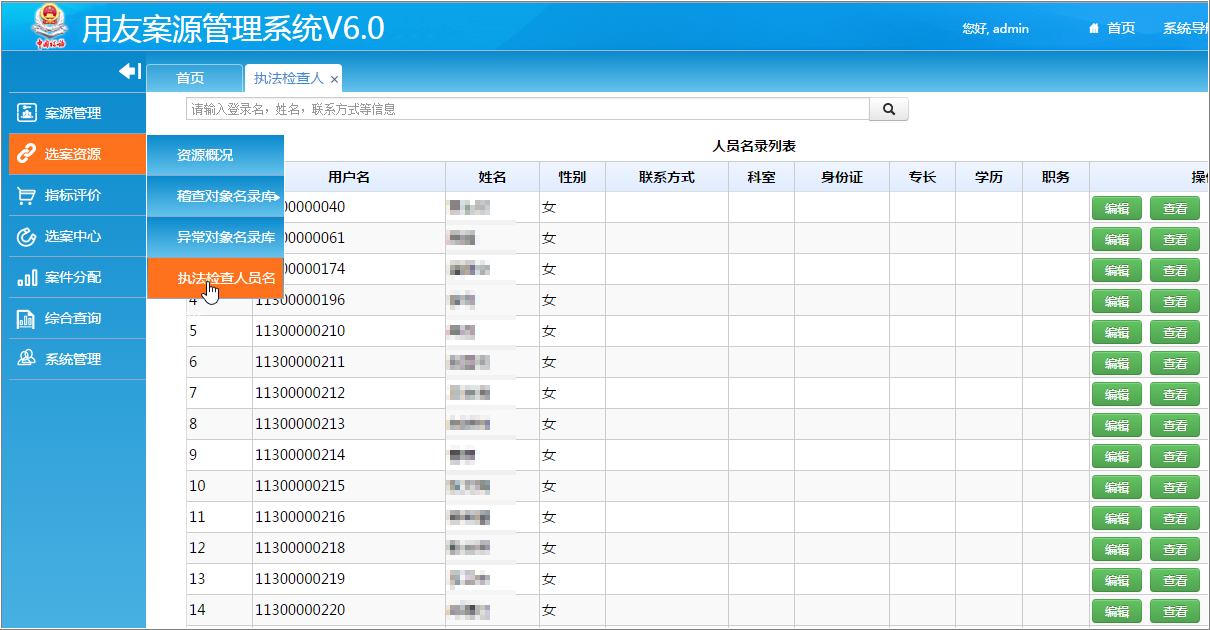
Task: Open 资源概况 submenu item
Action: click(215, 155)
